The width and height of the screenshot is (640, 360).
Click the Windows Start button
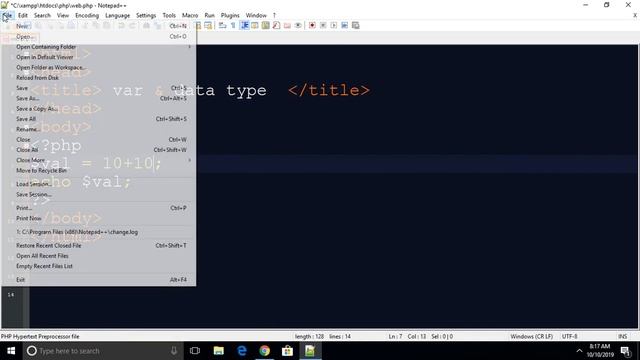(11, 351)
